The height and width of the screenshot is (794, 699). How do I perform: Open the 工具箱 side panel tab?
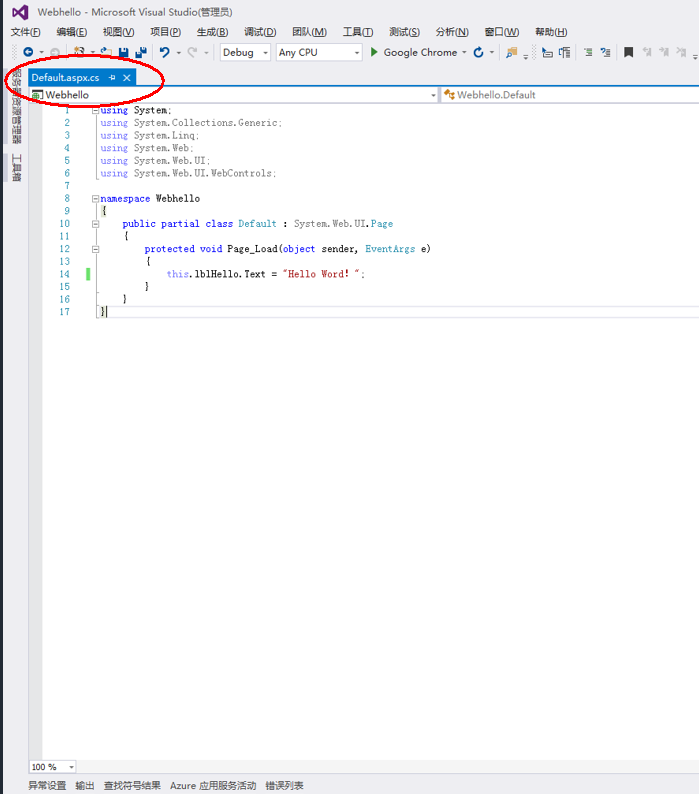pyautogui.click(x=16, y=167)
